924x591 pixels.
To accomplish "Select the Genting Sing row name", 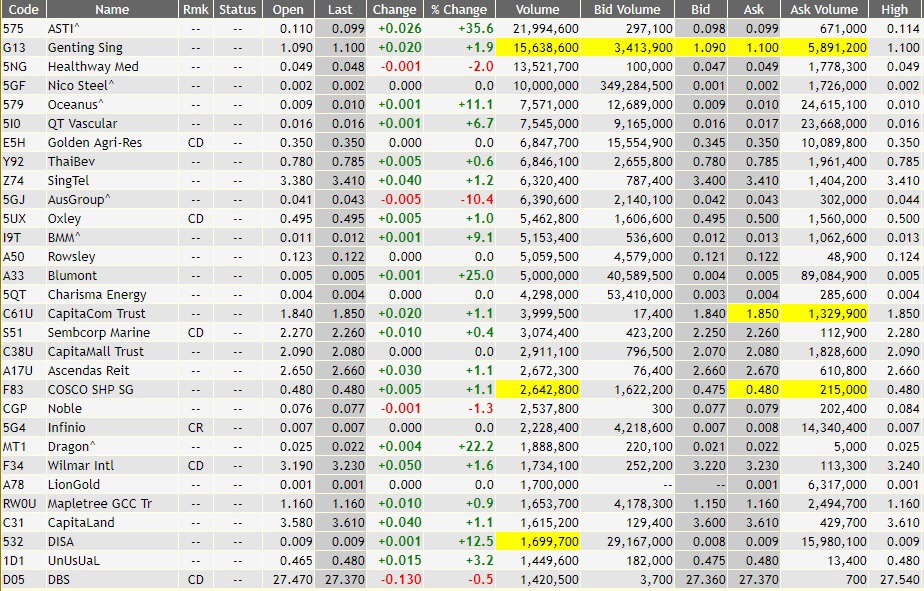I will pyautogui.click(x=85, y=48).
